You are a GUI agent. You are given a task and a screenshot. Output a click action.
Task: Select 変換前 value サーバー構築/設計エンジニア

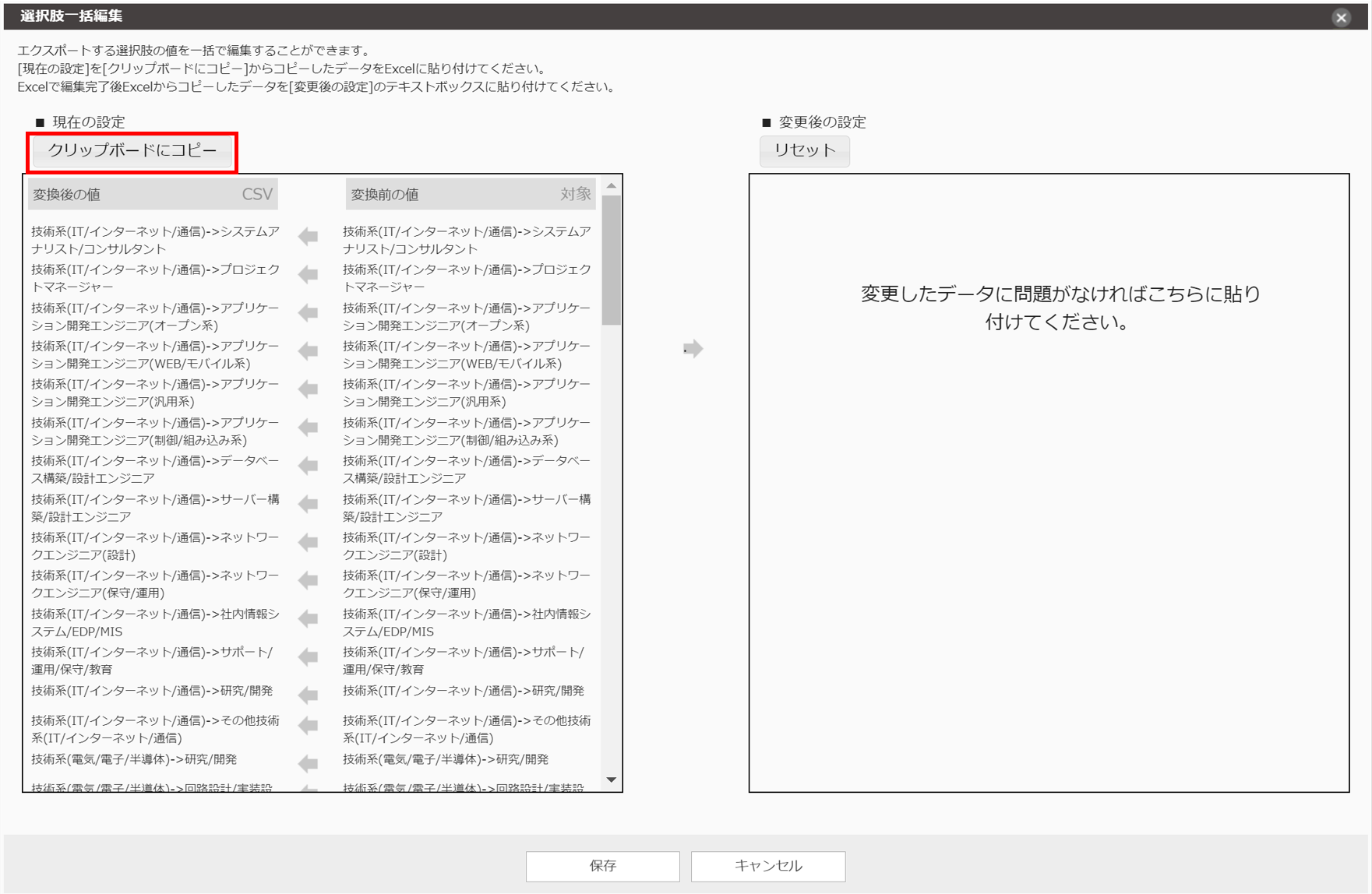pos(467,508)
